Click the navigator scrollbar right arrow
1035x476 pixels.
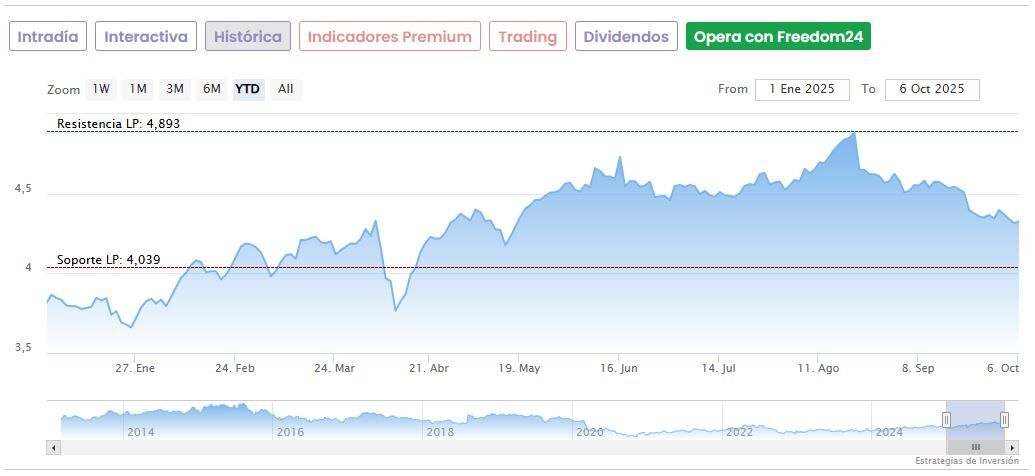click(x=1012, y=447)
